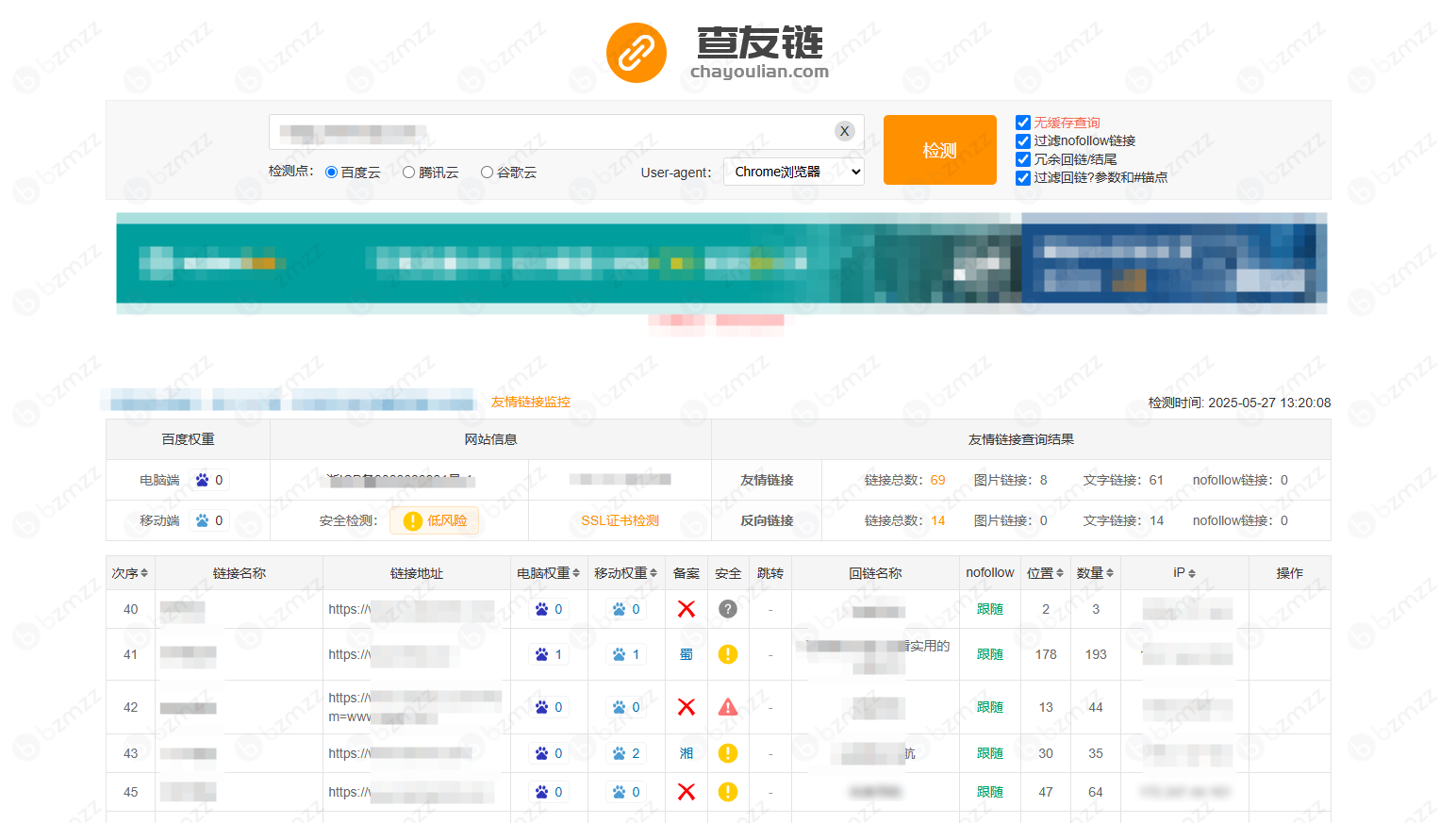Open the User-agent Chrome浏览器 dropdown
Viewport: 1456px width, 823px height.
(x=794, y=172)
